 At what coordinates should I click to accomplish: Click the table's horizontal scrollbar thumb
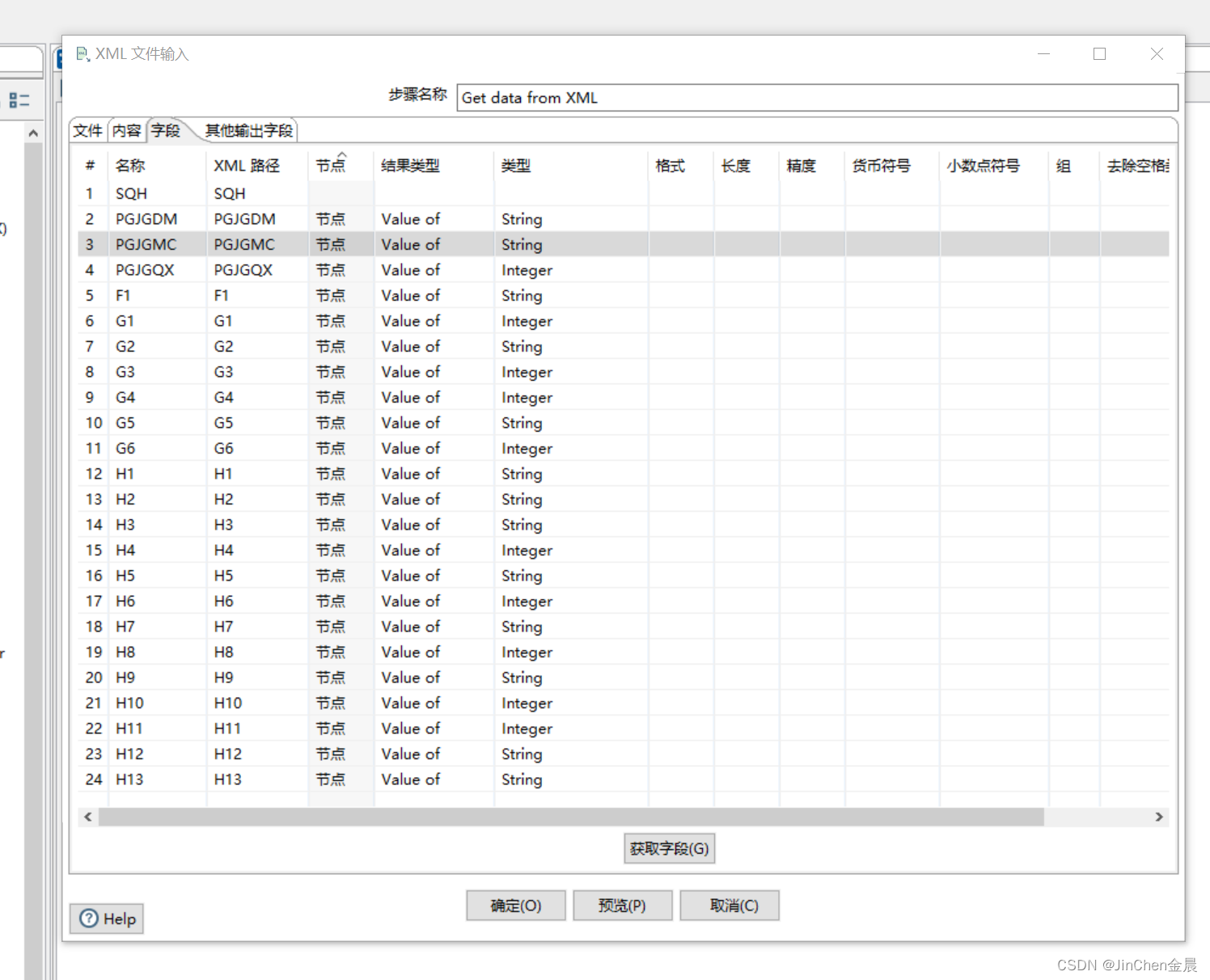[571, 817]
